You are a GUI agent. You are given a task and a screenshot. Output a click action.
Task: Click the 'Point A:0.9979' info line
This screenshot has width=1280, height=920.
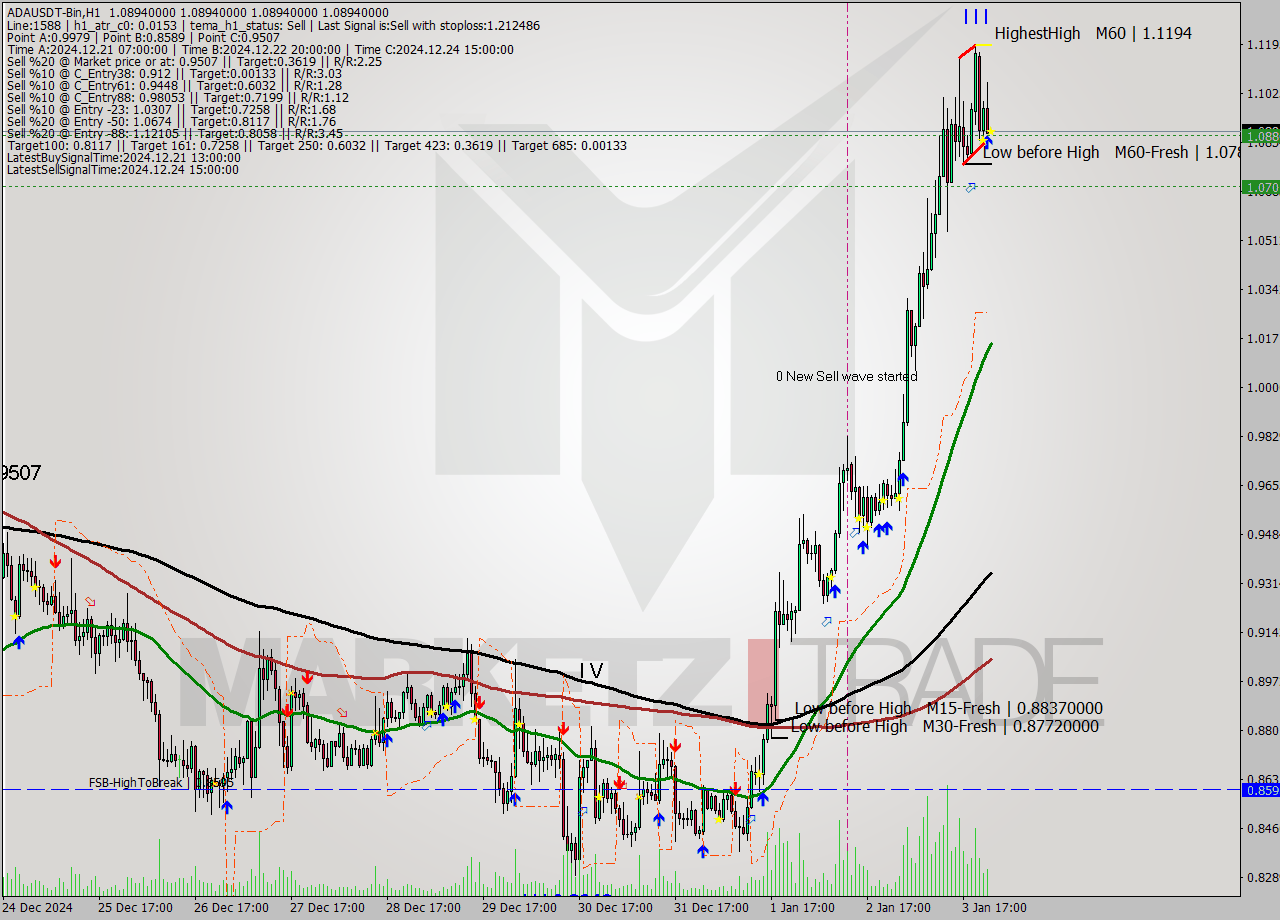coord(143,37)
